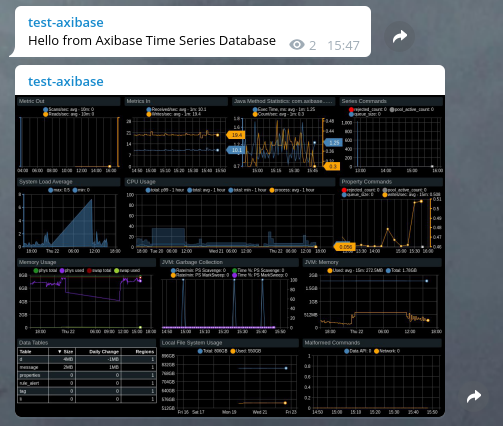The width and height of the screenshot is (503, 426).
Task: Click the orange 0.056 value label
Action: pyautogui.click(x=345, y=247)
